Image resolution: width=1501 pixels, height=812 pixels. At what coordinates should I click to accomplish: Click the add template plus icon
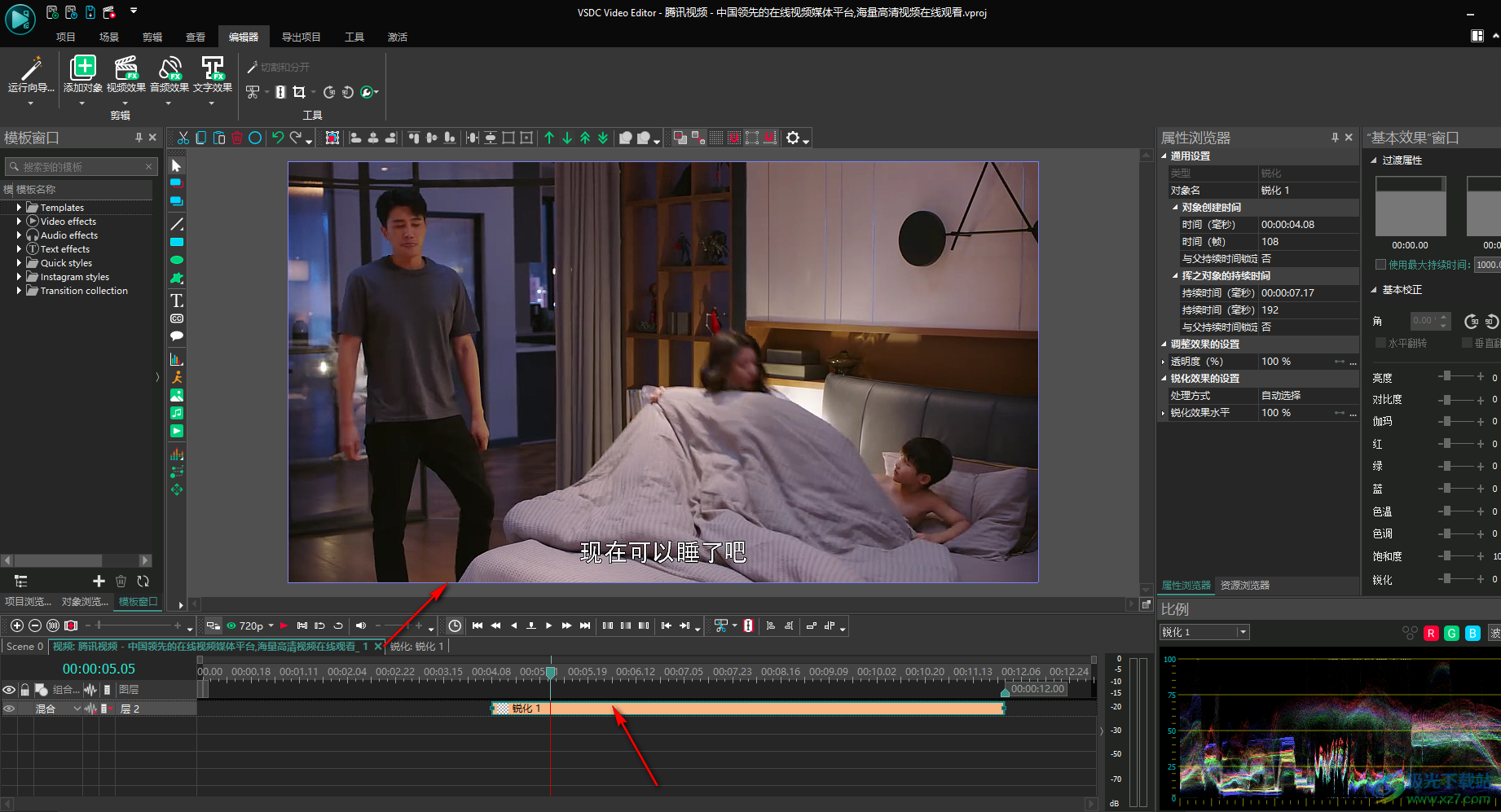pyautogui.click(x=99, y=581)
